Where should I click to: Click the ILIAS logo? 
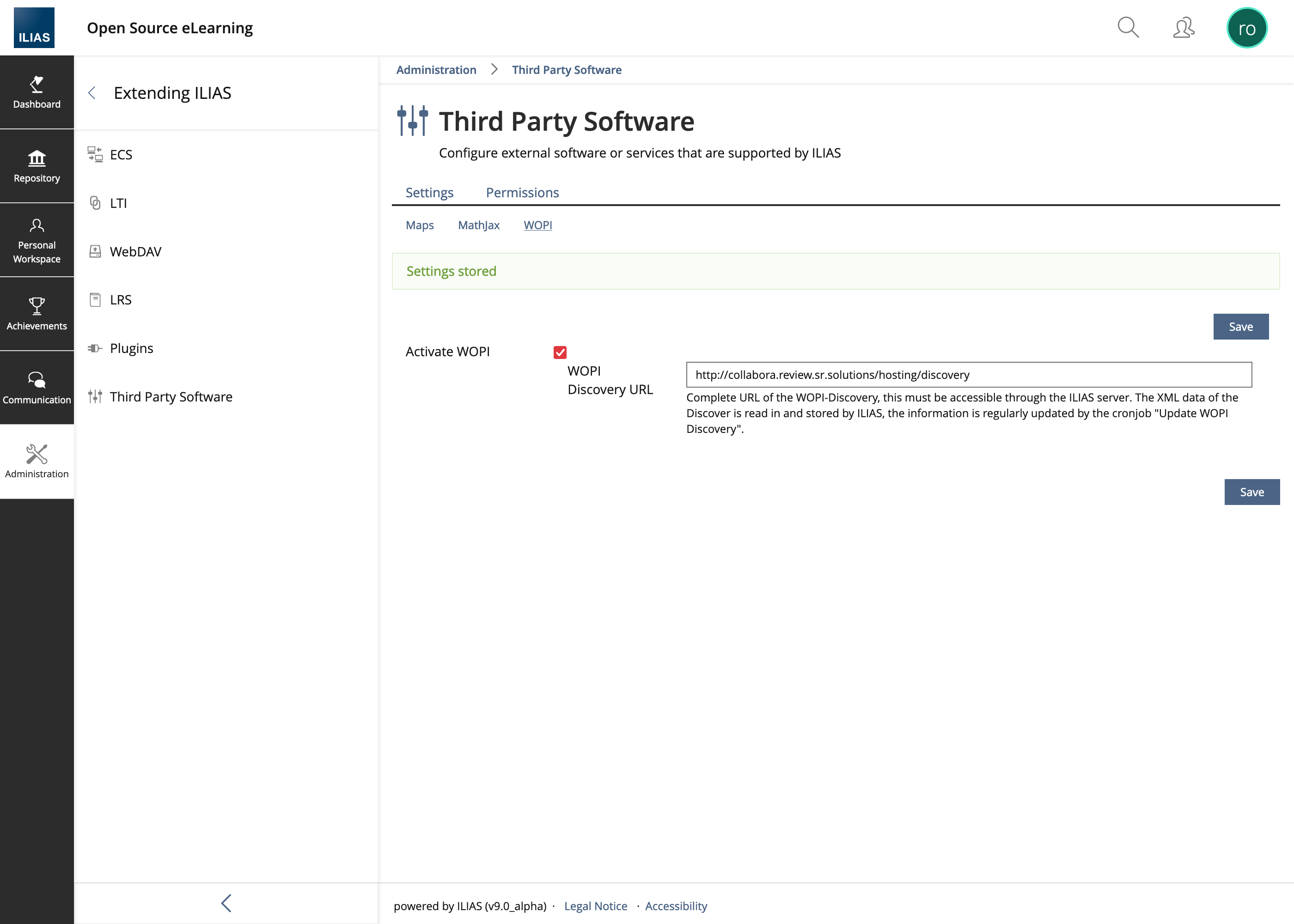point(34,28)
